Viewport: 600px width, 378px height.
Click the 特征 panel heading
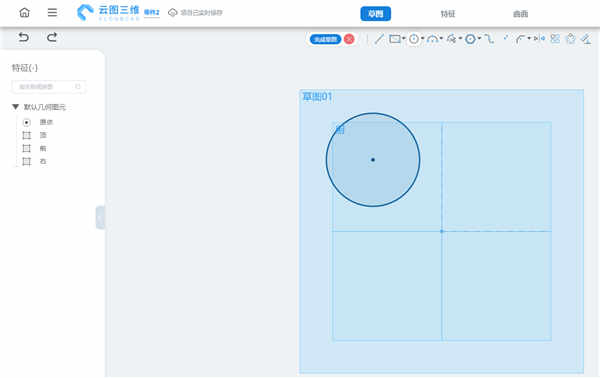(24, 68)
